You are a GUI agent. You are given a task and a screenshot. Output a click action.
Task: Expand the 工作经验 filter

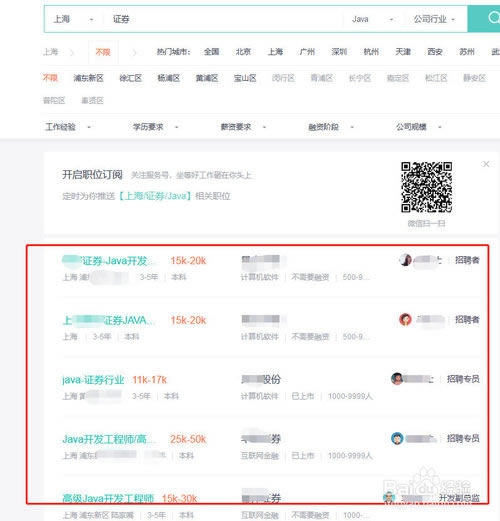[x=68, y=127]
